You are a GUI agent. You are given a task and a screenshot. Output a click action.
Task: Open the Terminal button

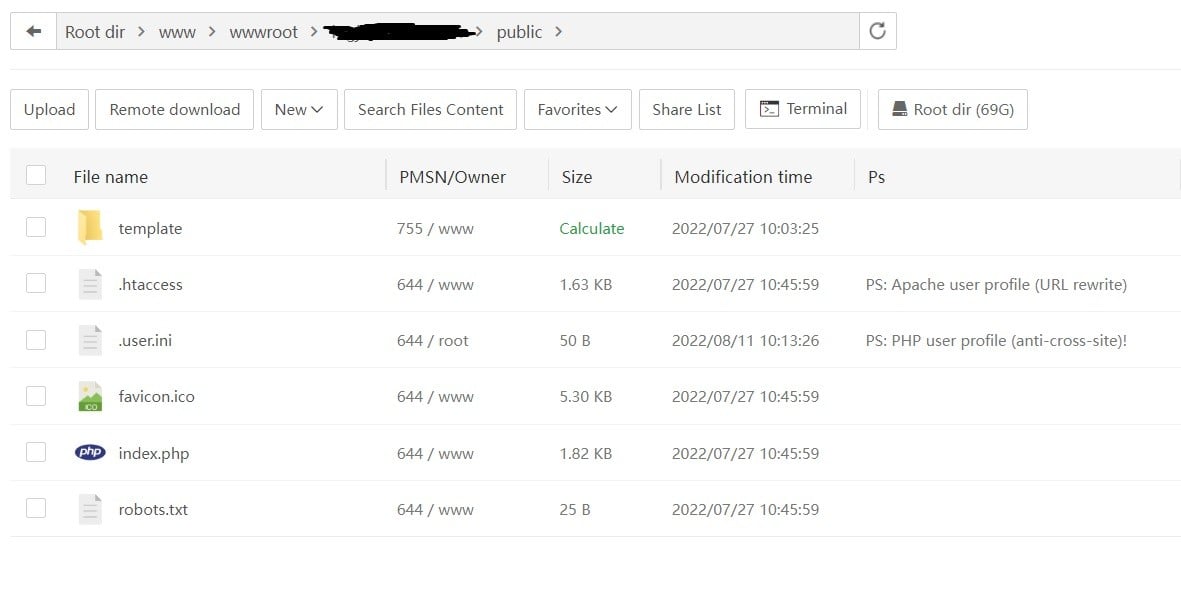803,109
